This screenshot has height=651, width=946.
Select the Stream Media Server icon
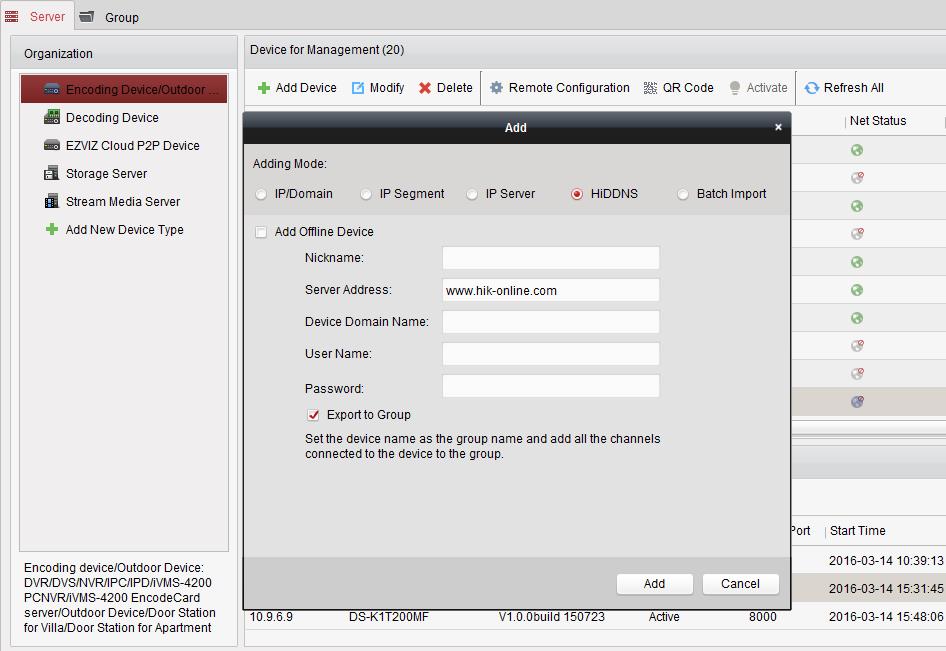tap(52, 202)
